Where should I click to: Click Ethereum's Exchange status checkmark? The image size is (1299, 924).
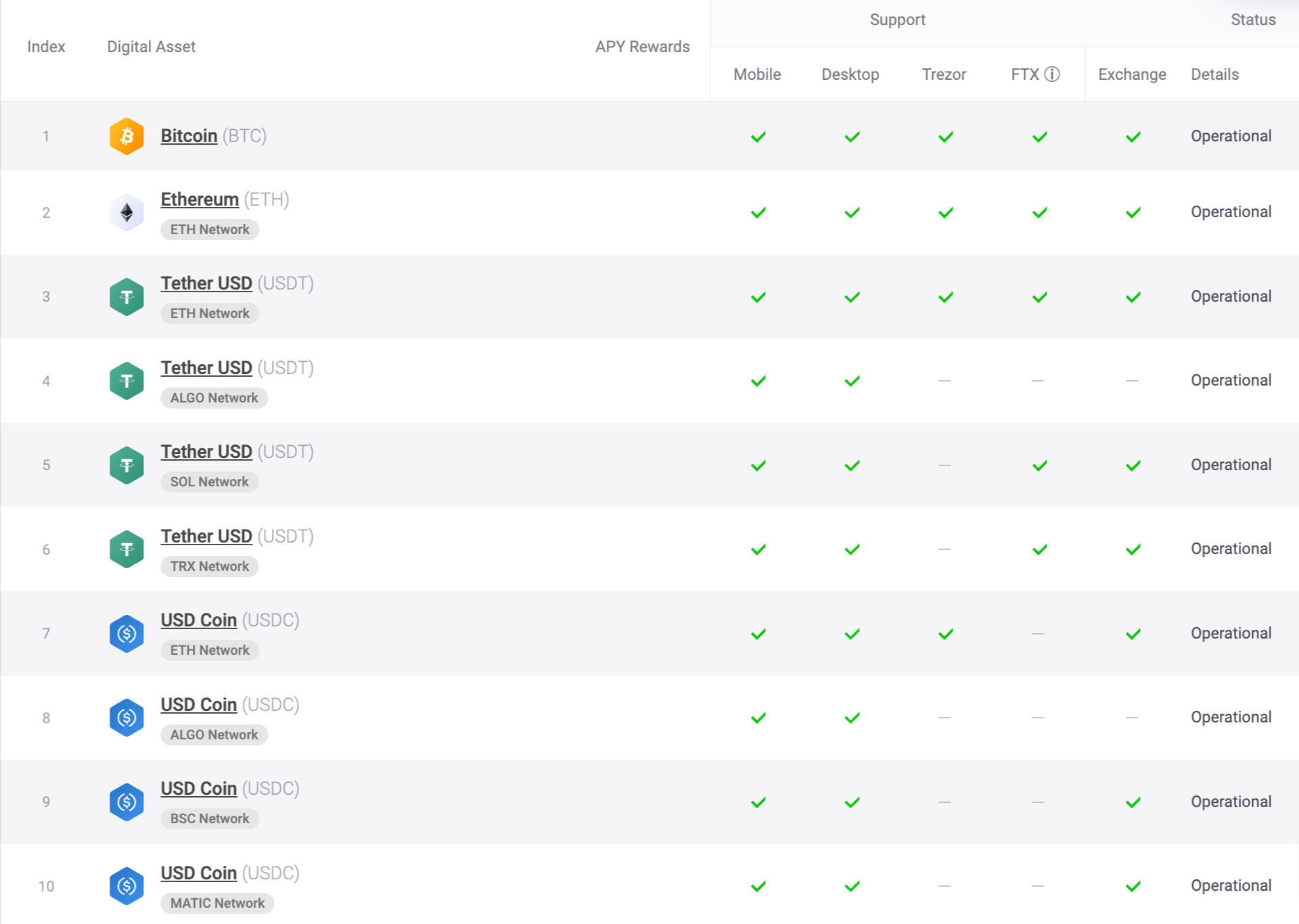click(x=1133, y=212)
